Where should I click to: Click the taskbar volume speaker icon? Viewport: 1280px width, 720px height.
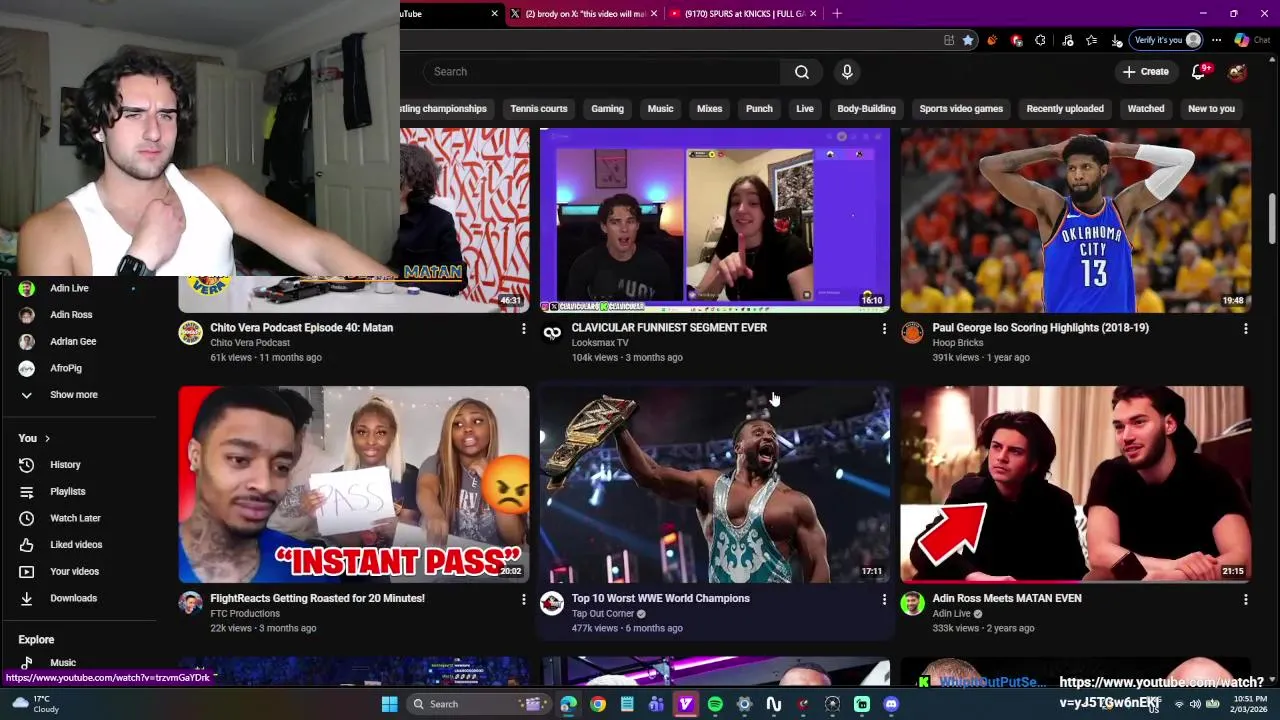tap(1195, 704)
